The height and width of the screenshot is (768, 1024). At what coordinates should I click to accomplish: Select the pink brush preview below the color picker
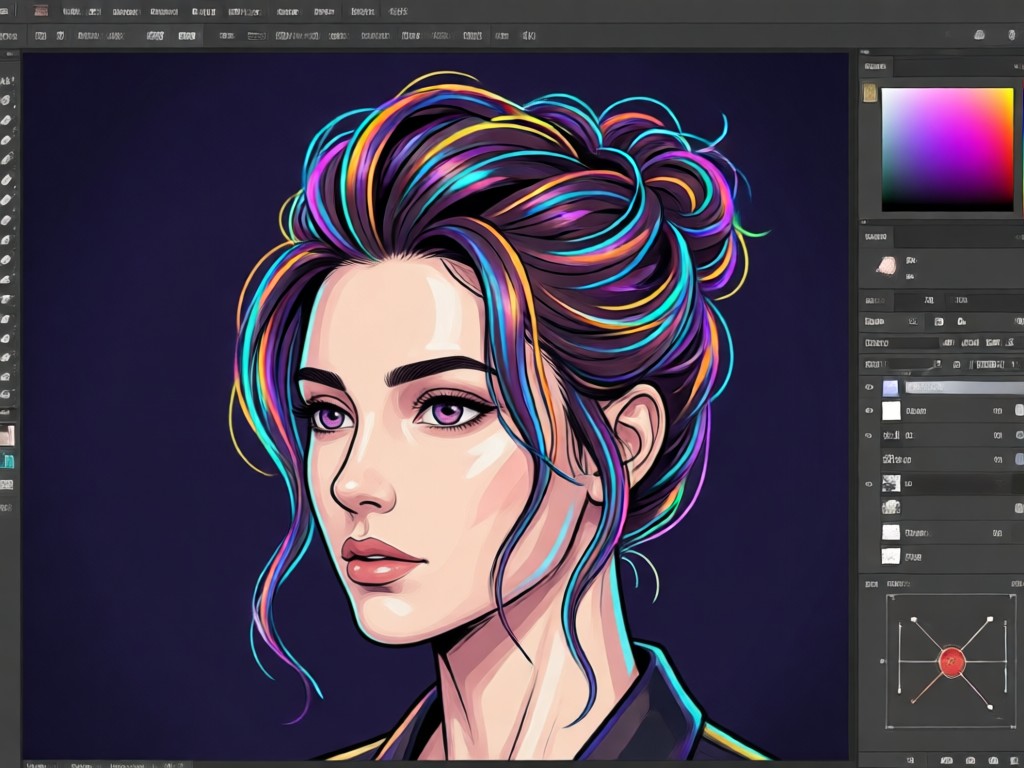point(886,266)
